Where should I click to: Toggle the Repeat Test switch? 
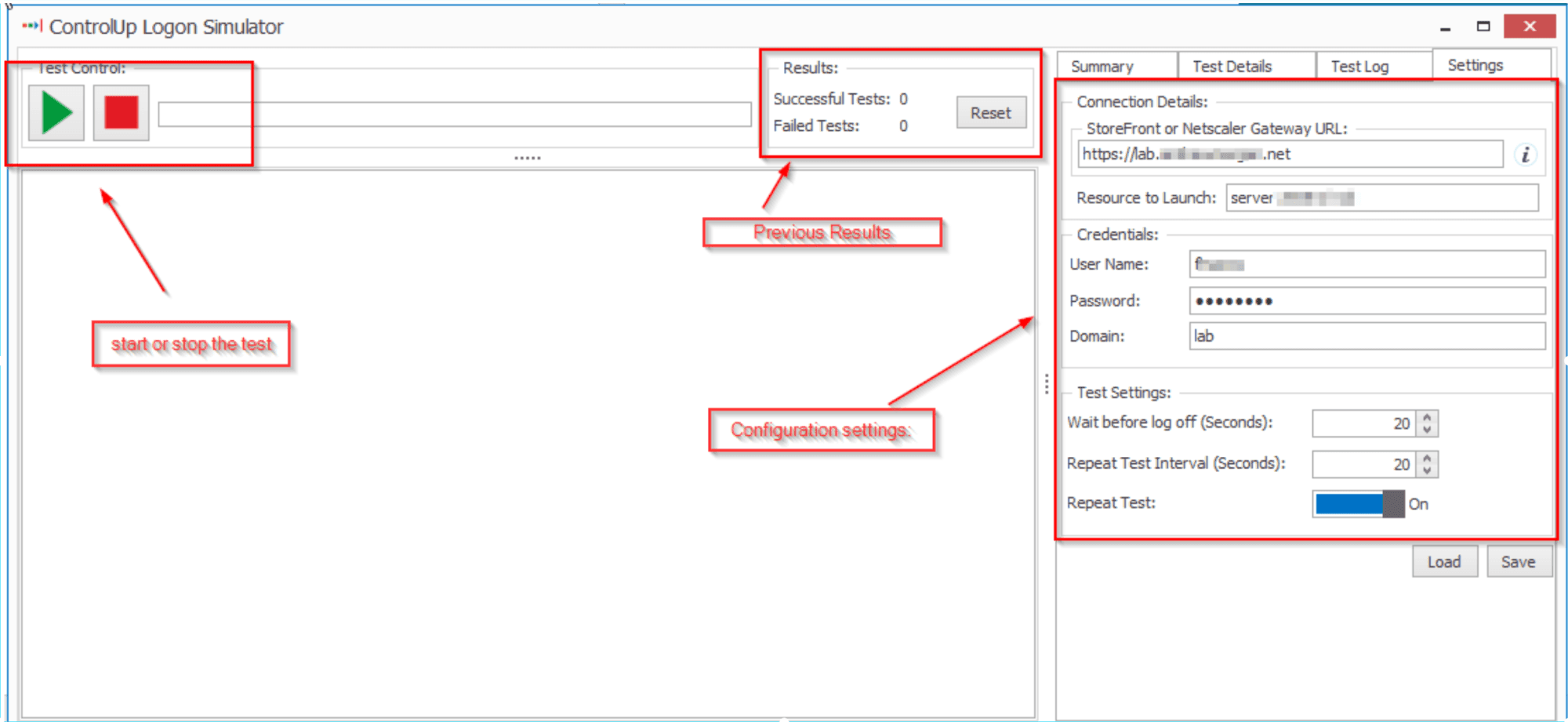(x=1359, y=504)
